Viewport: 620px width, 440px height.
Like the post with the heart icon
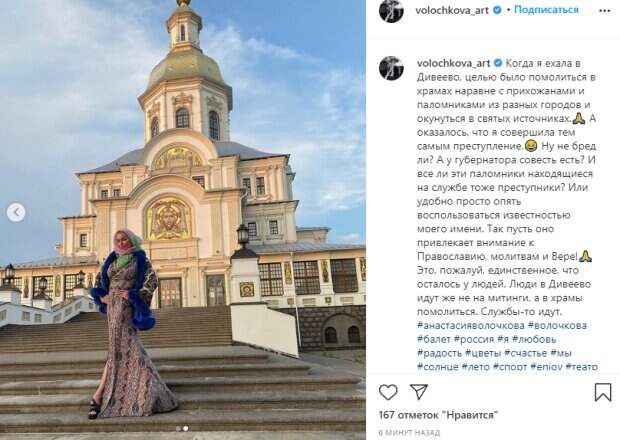point(388,392)
